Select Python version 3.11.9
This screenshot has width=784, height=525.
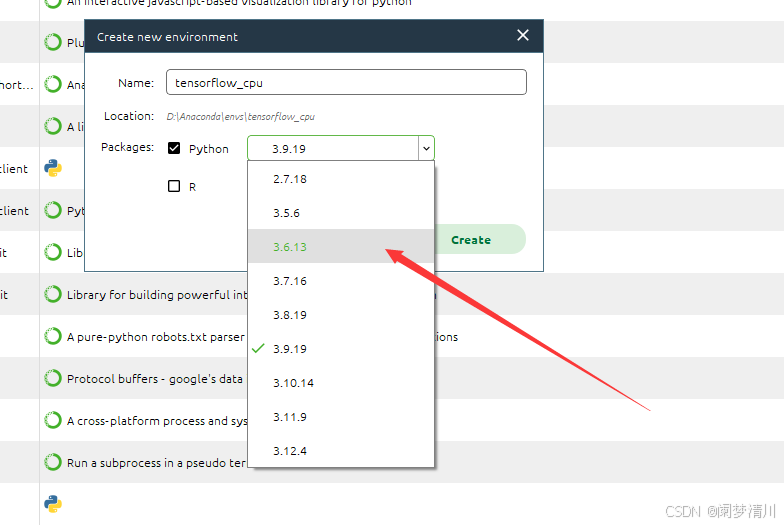341,417
